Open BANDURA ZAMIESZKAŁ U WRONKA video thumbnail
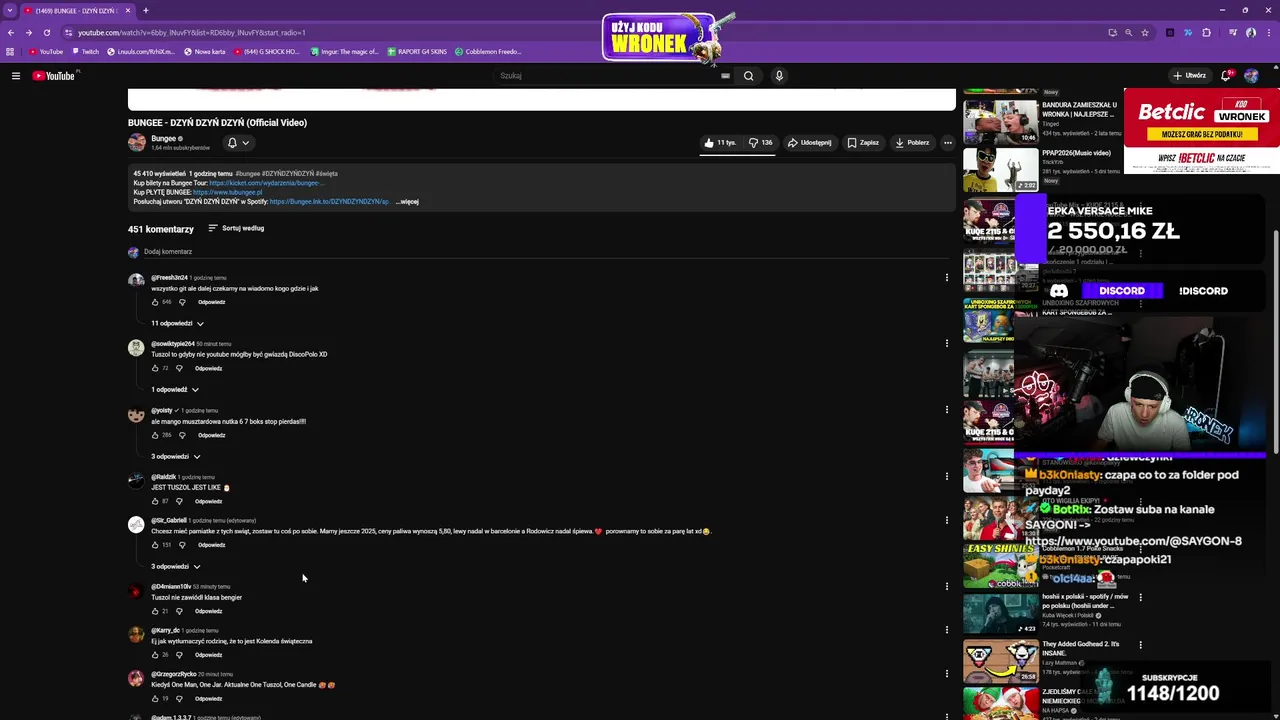 [x=1000, y=122]
